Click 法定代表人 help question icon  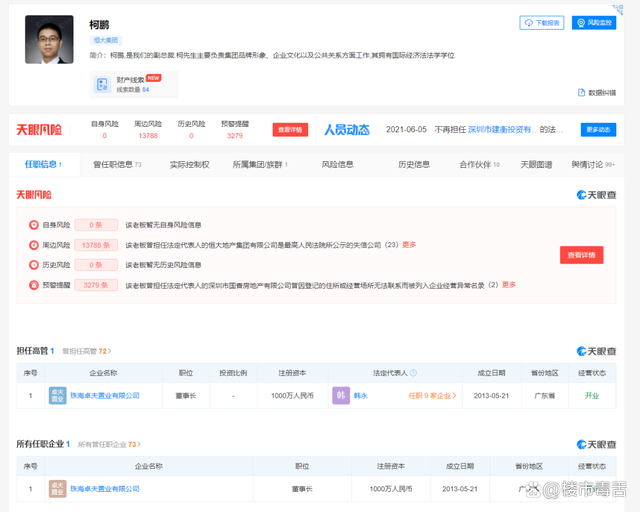413,373
